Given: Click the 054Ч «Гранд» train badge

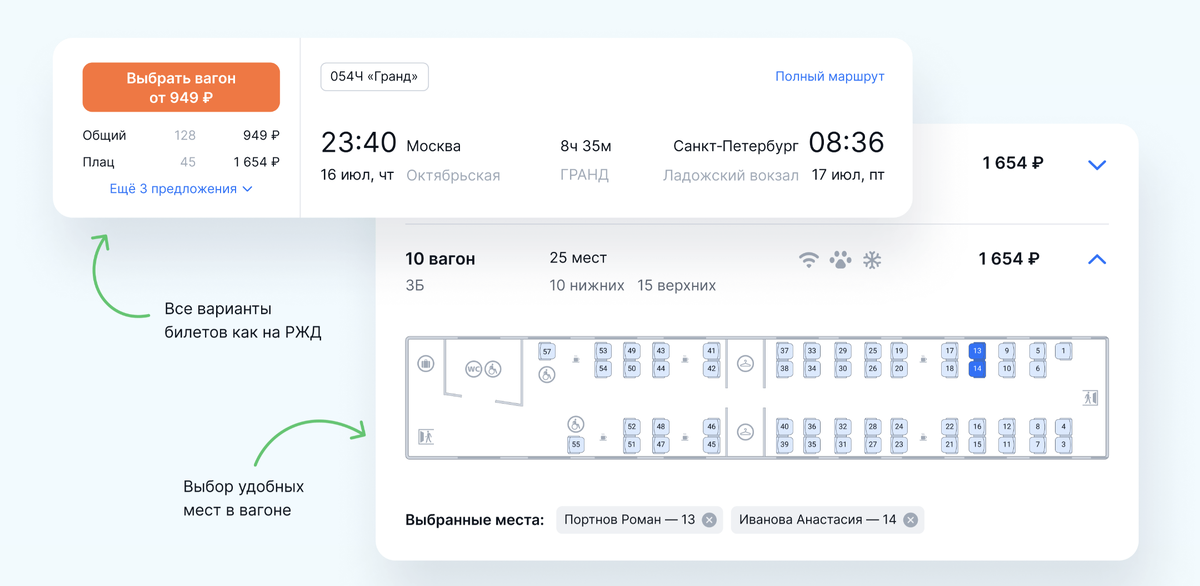Looking at the screenshot, I should [374, 77].
